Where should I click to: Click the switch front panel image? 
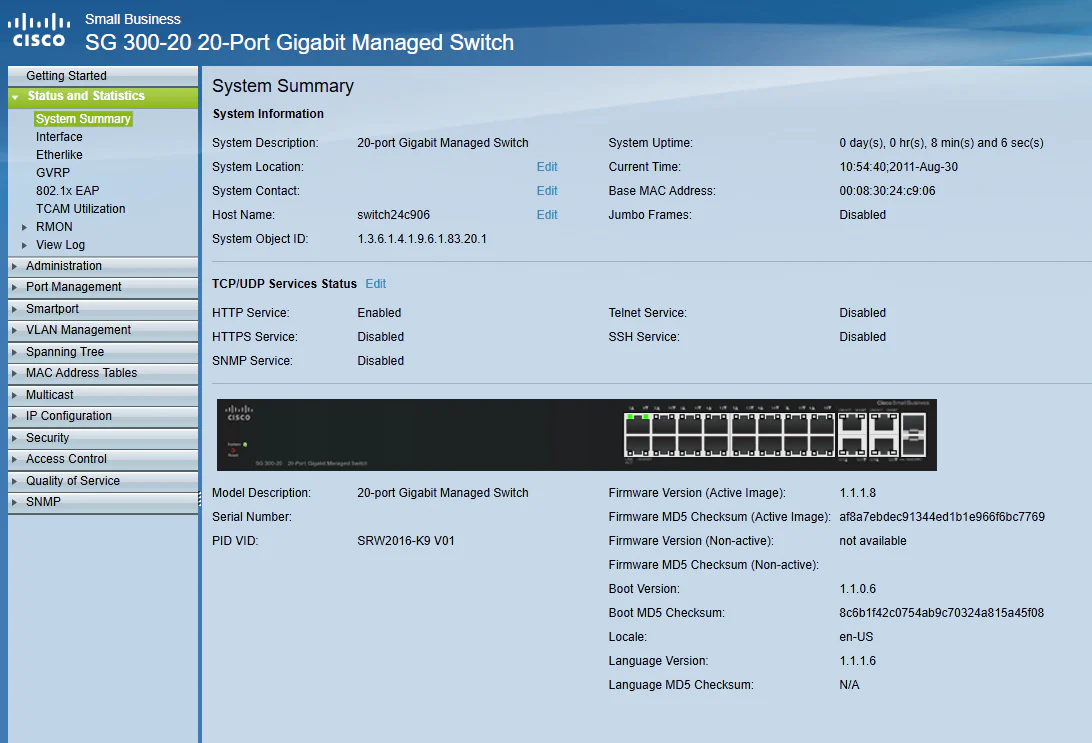point(577,435)
